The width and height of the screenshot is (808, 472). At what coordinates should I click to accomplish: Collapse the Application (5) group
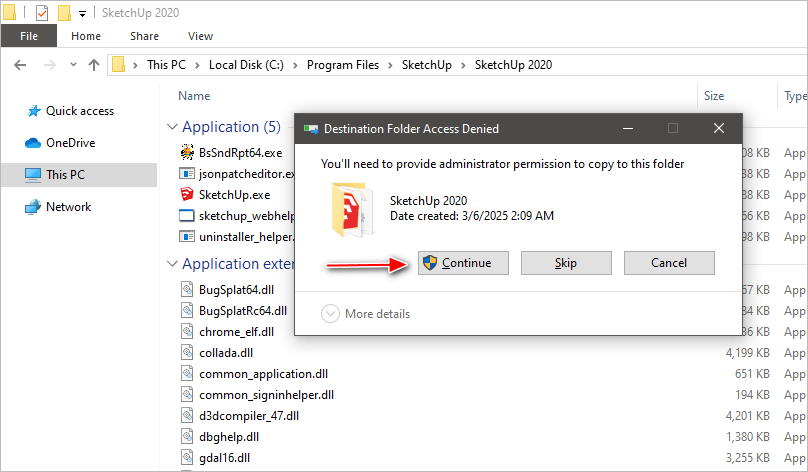170,127
